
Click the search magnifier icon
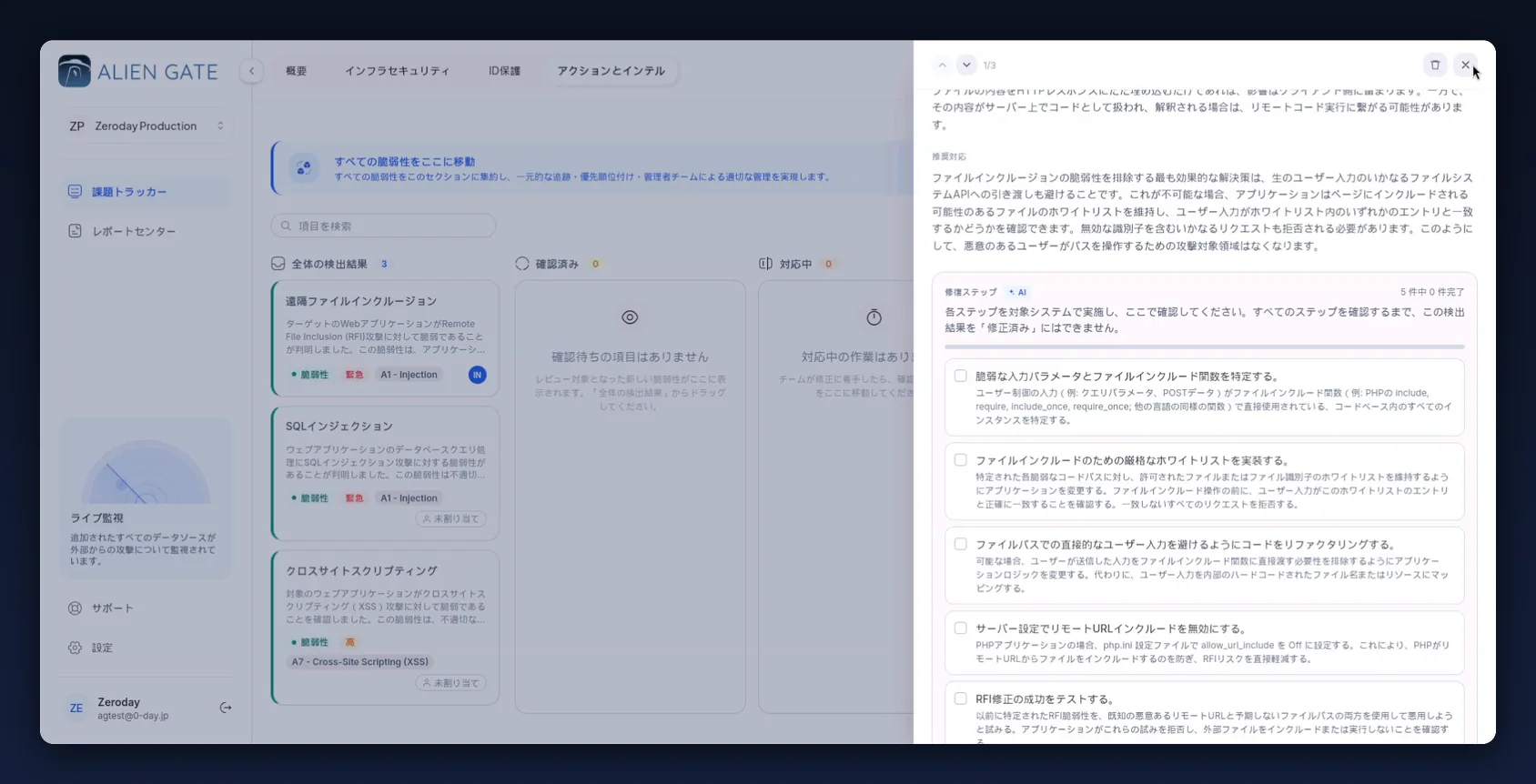tap(286, 226)
